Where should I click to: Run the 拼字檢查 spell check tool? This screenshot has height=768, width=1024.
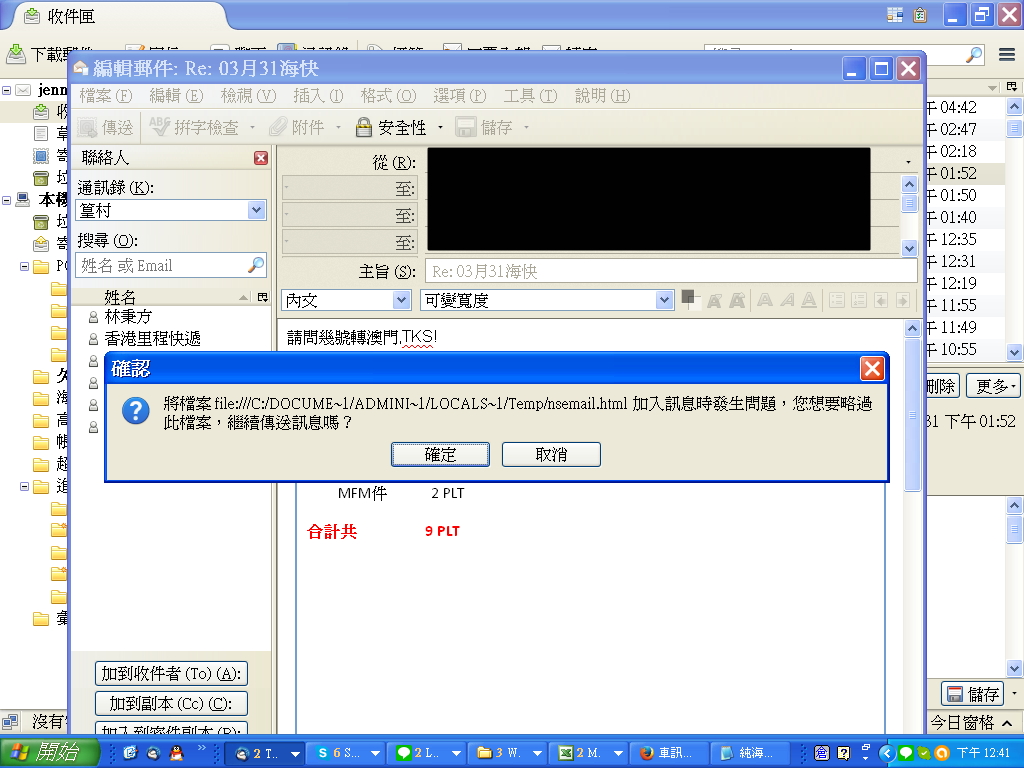(194, 127)
